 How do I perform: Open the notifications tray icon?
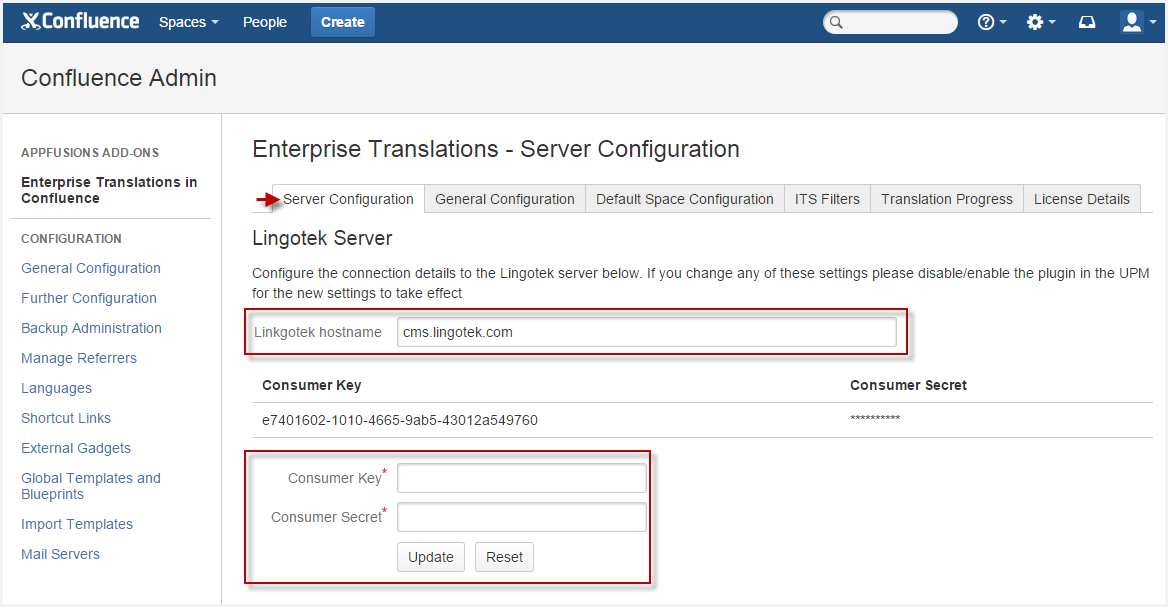(x=1087, y=22)
